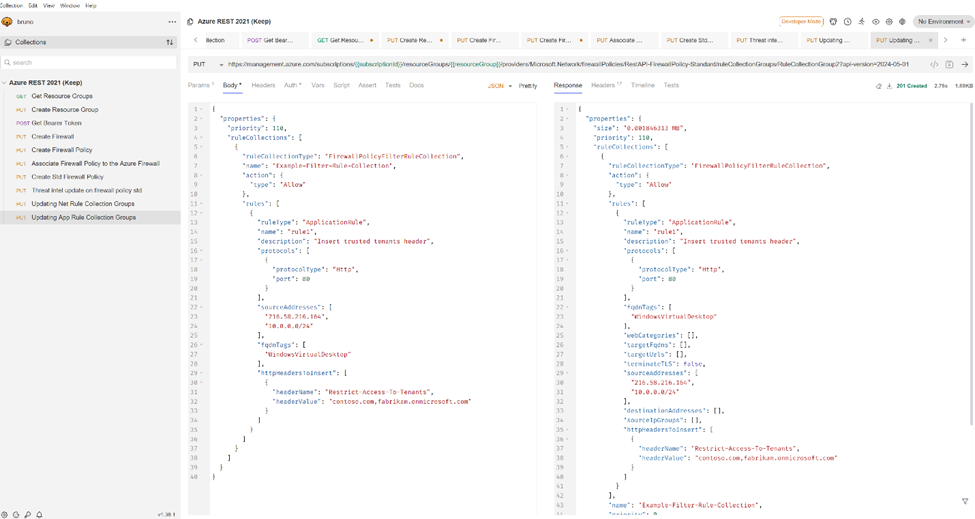
Task: Switch to the POST Get Bear... tab
Action: click(274, 40)
